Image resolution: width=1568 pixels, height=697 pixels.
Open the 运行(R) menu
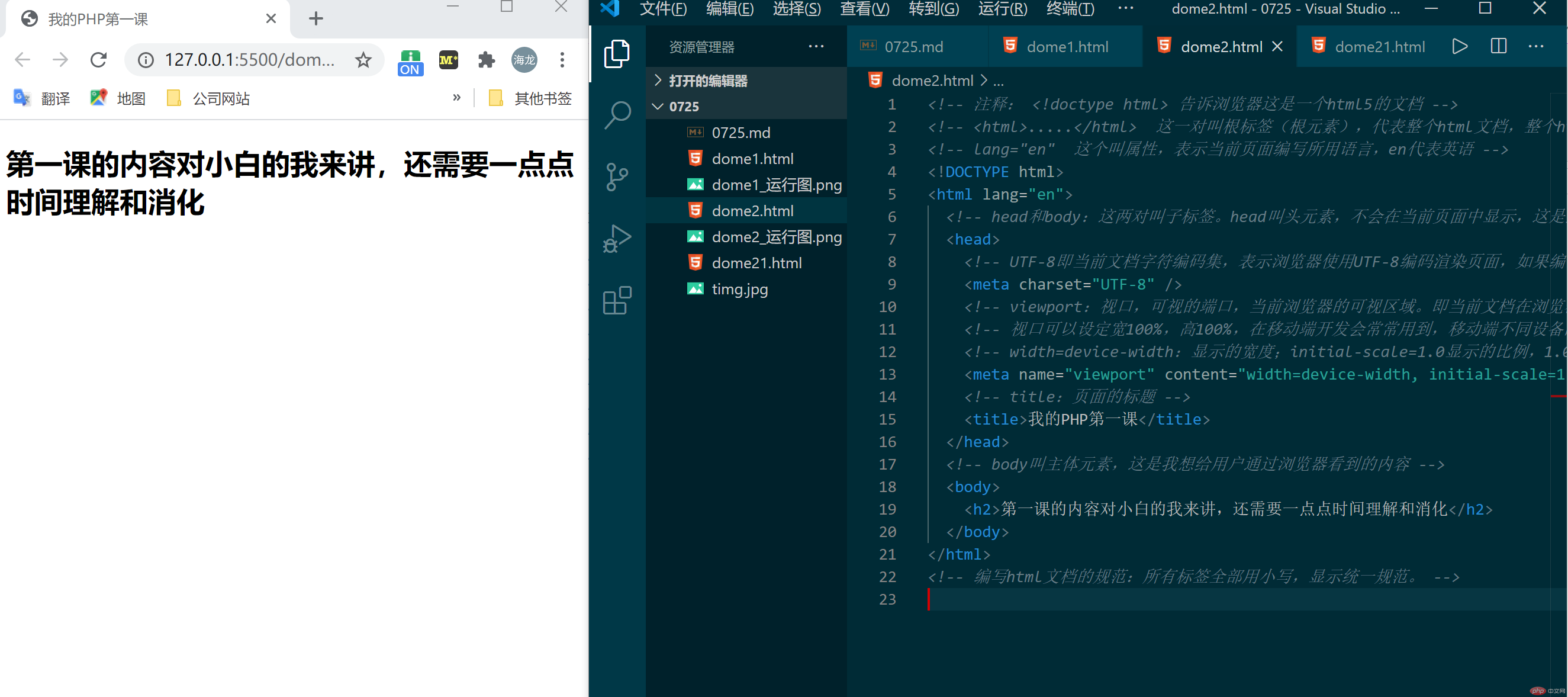(1003, 8)
